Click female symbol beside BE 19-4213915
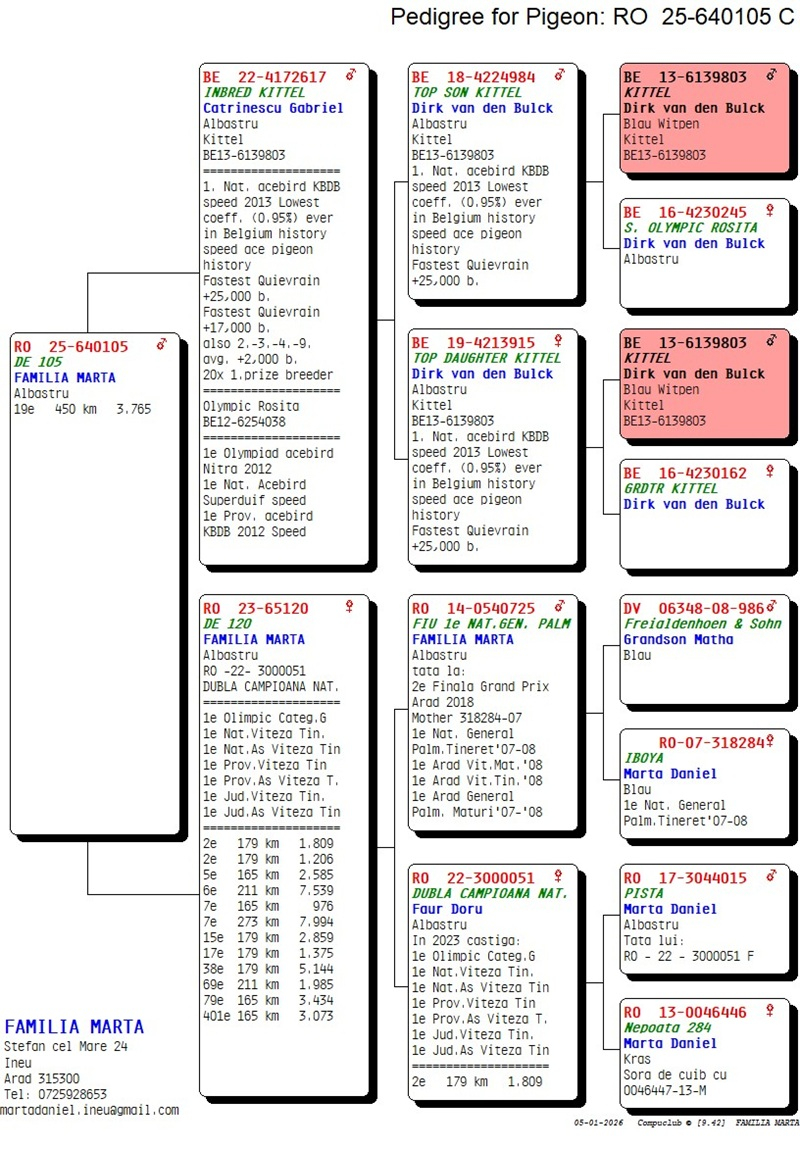The height and width of the screenshot is (1149, 800). click(x=559, y=342)
